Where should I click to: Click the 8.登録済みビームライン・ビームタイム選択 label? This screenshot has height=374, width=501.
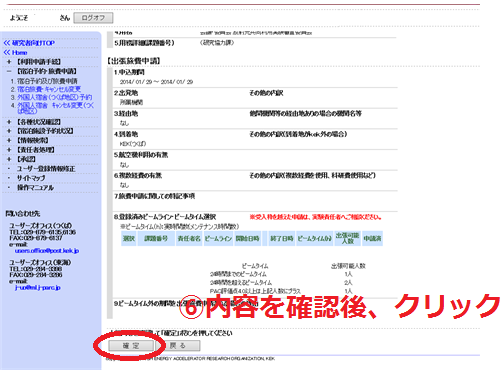click(165, 217)
